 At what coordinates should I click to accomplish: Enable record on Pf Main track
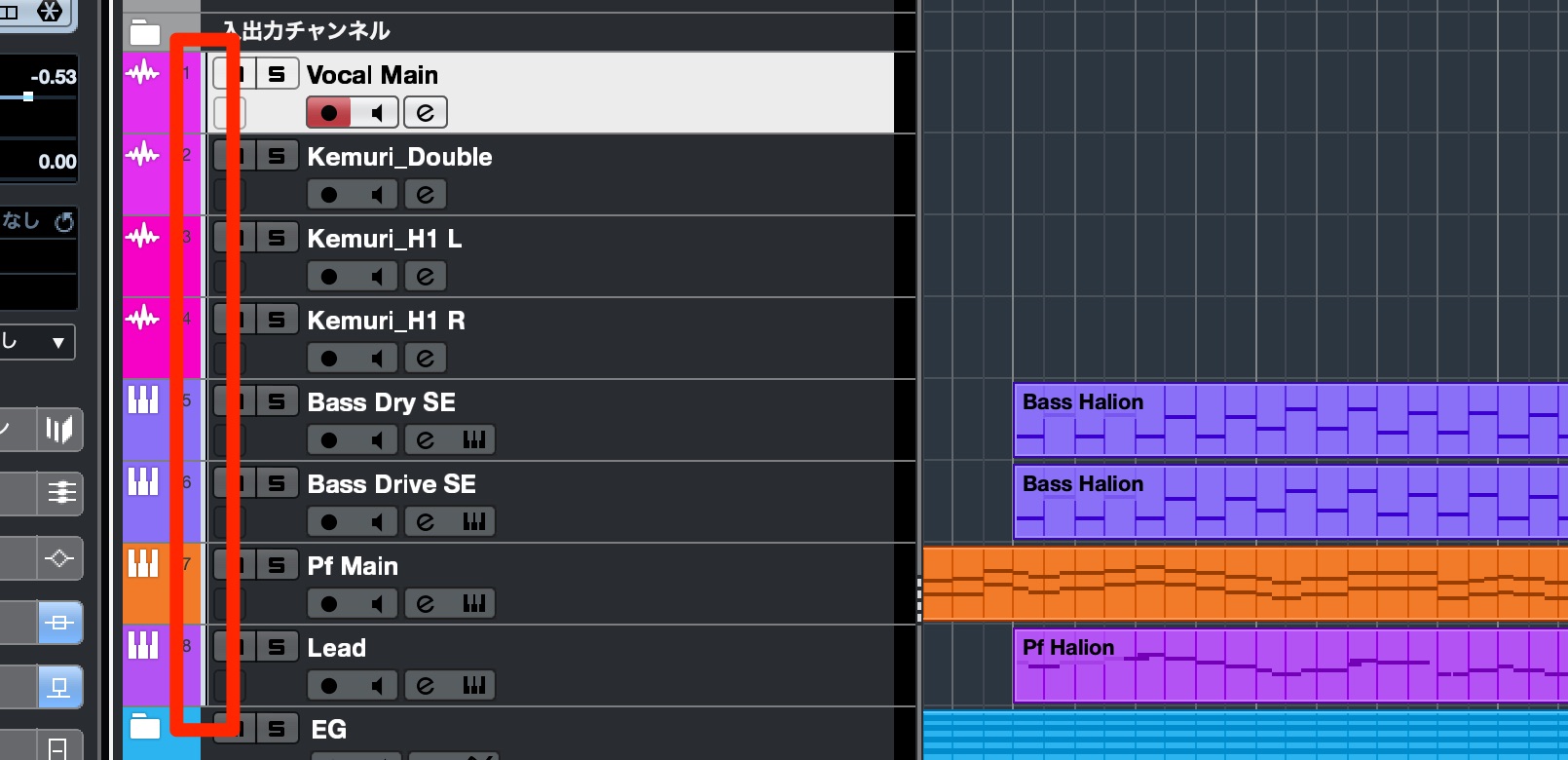tap(329, 604)
